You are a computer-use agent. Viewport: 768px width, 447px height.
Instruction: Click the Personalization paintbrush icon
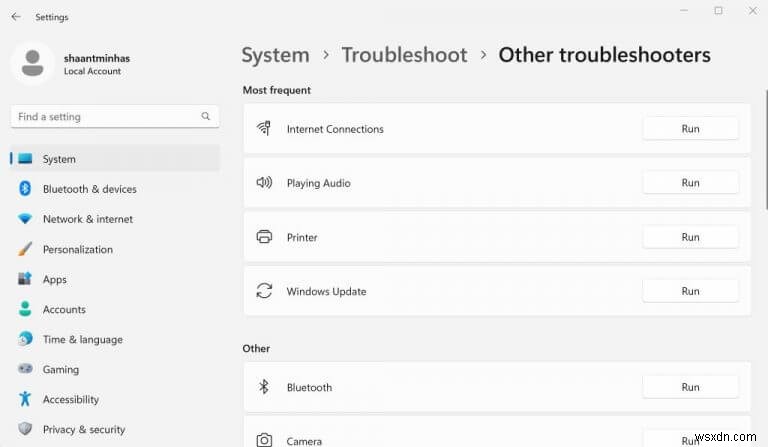click(25, 249)
